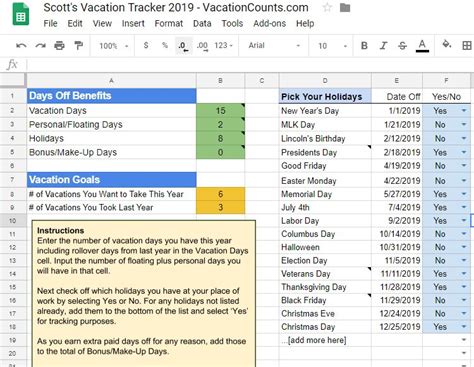
Task: Click the document title text
Action: (x=176, y=8)
